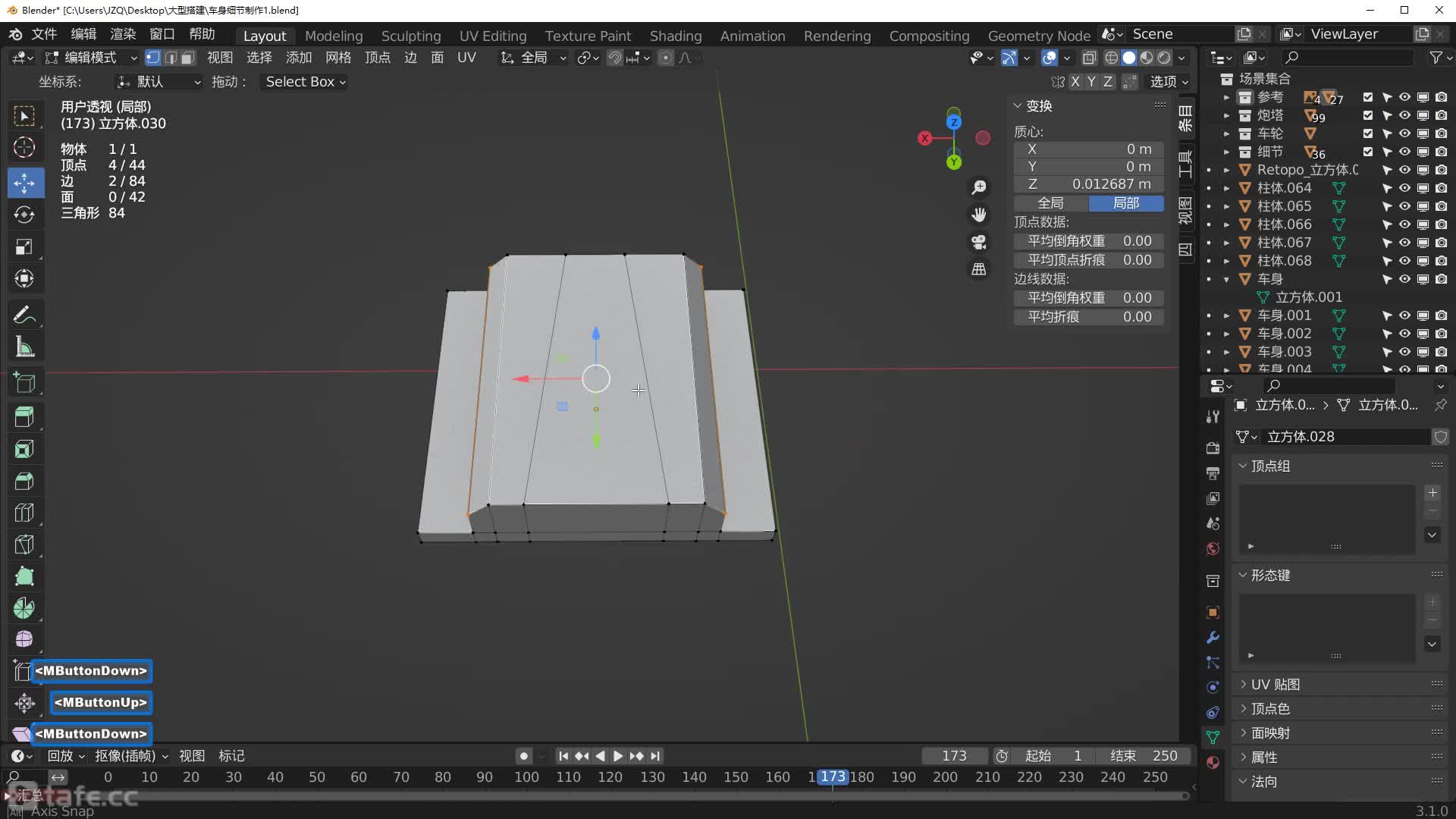Screen dimensions: 1456x819
Task: Select the Scale tool
Action: [24, 247]
